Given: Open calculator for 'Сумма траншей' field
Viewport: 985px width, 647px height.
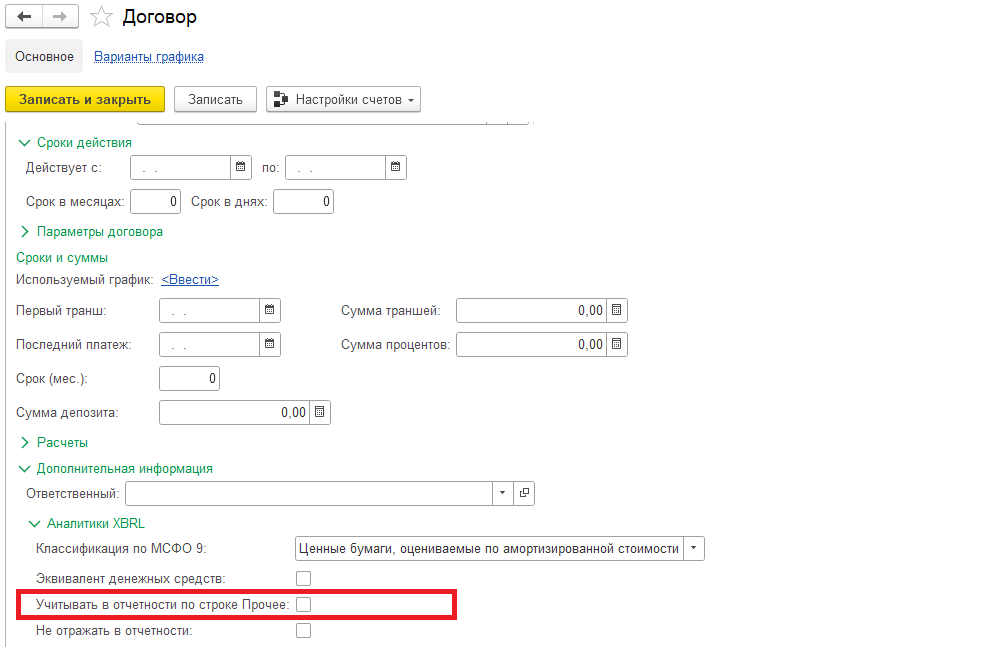Looking at the screenshot, I should pos(617,310).
